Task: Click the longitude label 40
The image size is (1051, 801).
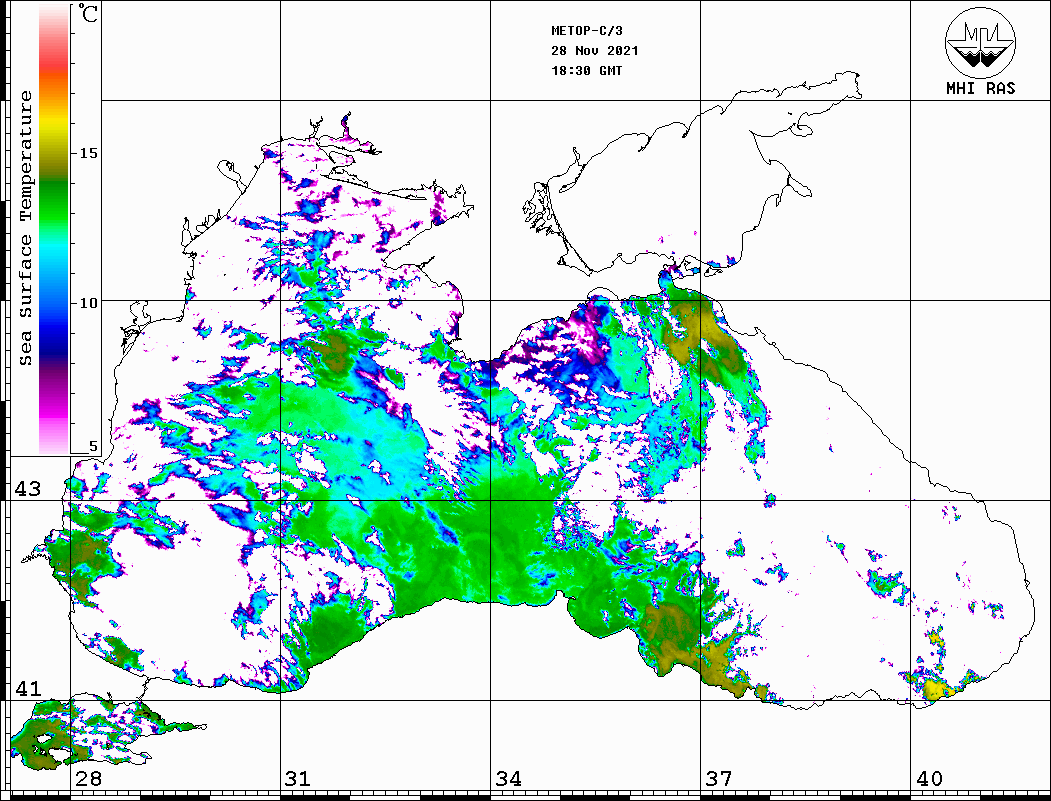Action: click(x=929, y=778)
